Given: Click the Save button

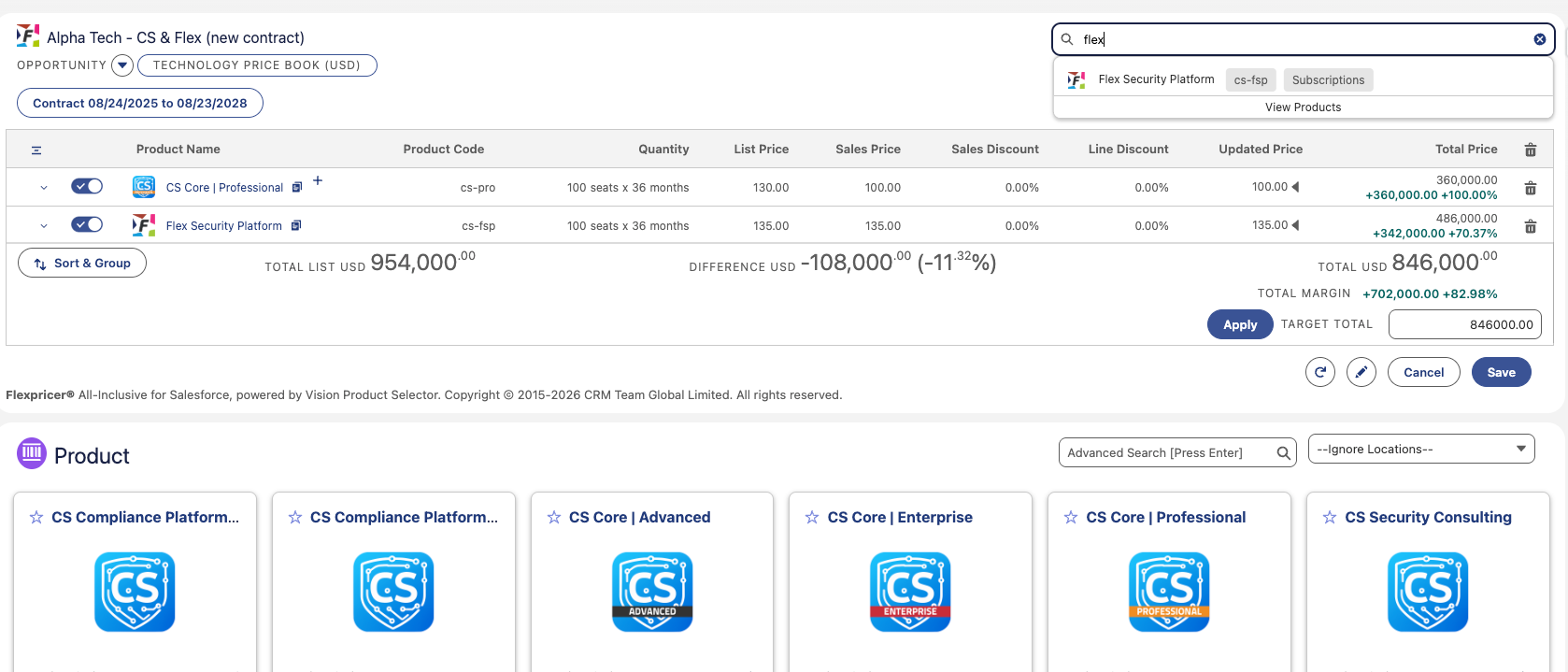Looking at the screenshot, I should point(1501,372).
